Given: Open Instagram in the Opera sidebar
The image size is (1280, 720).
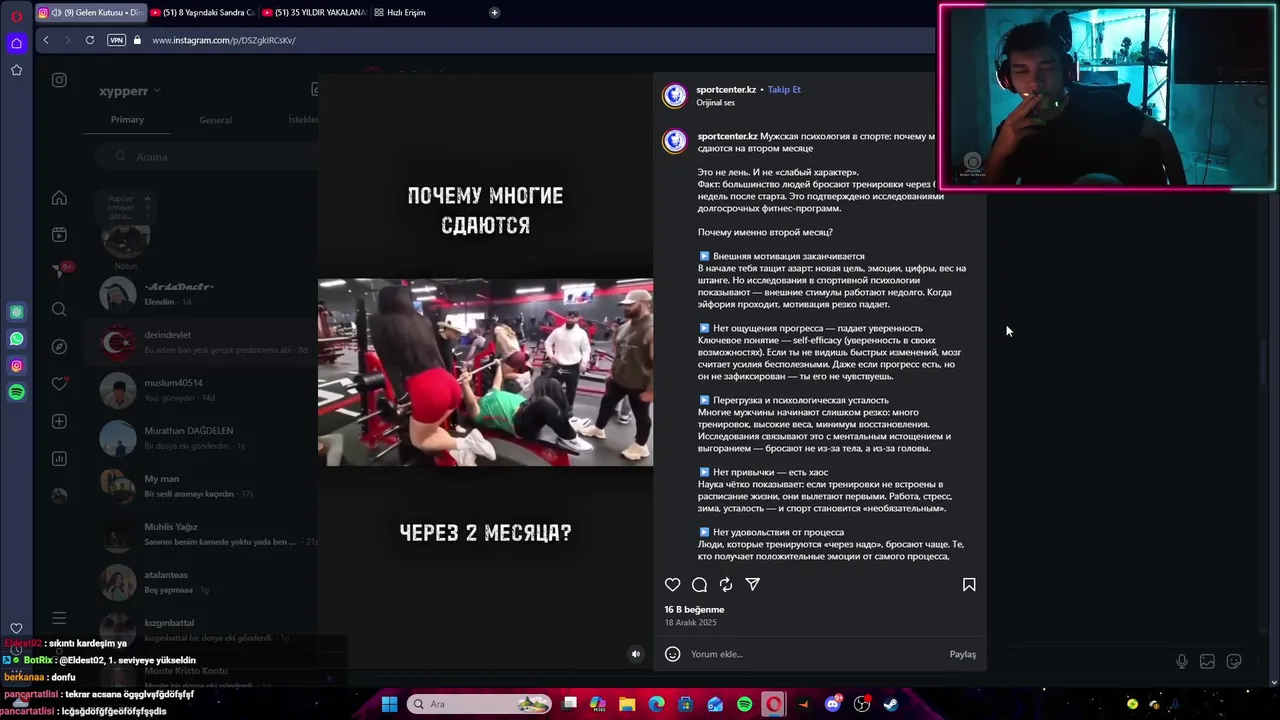Looking at the screenshot, I should (x=16, y=366).
